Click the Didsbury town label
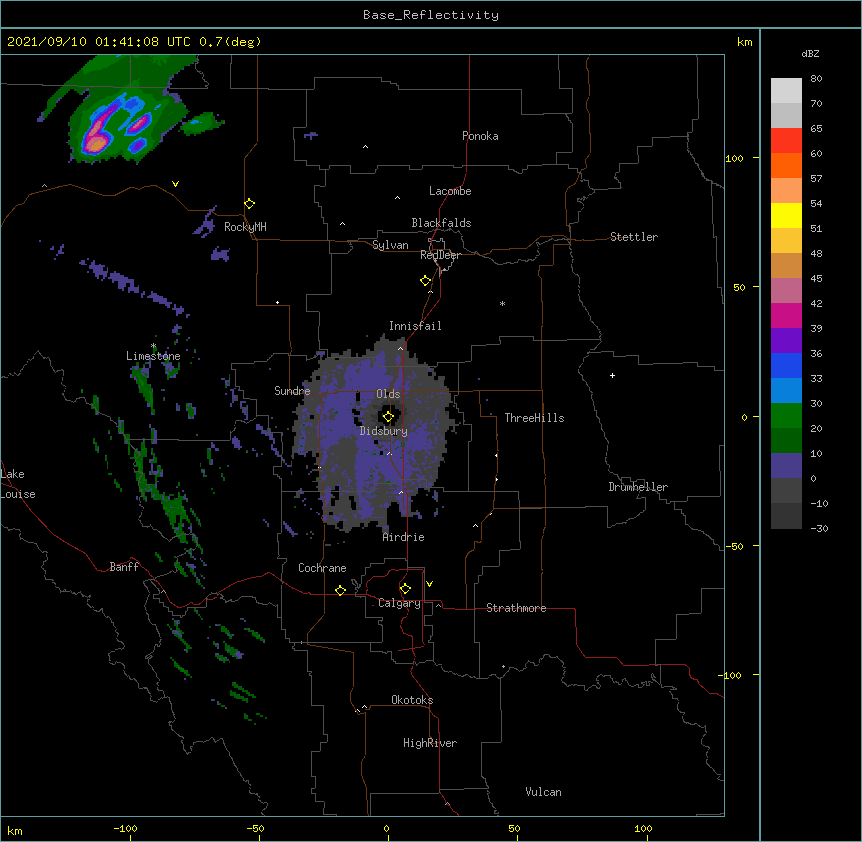 [384, 431]
